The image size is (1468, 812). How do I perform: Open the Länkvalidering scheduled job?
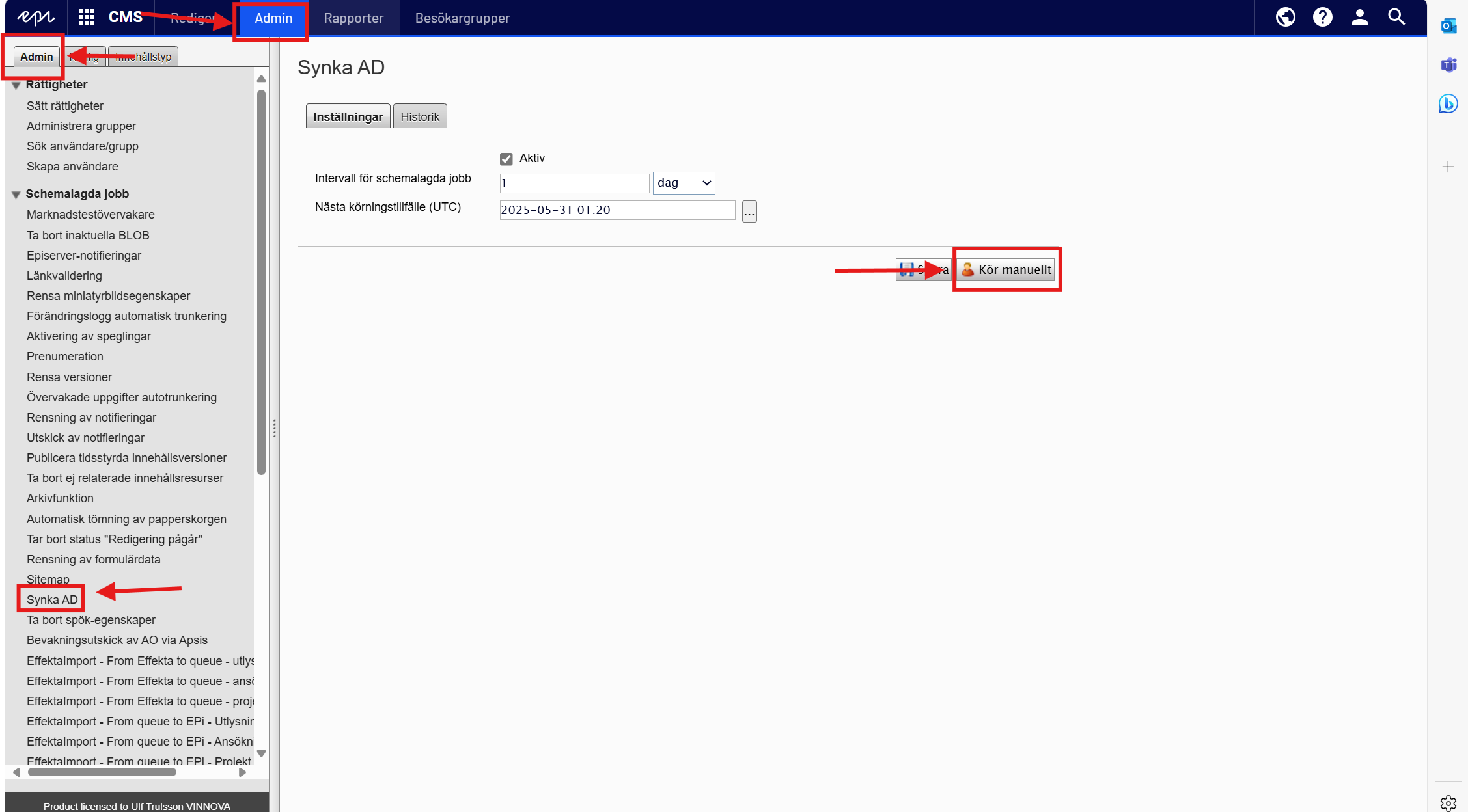pyautogui.click(x=64, y=276)
